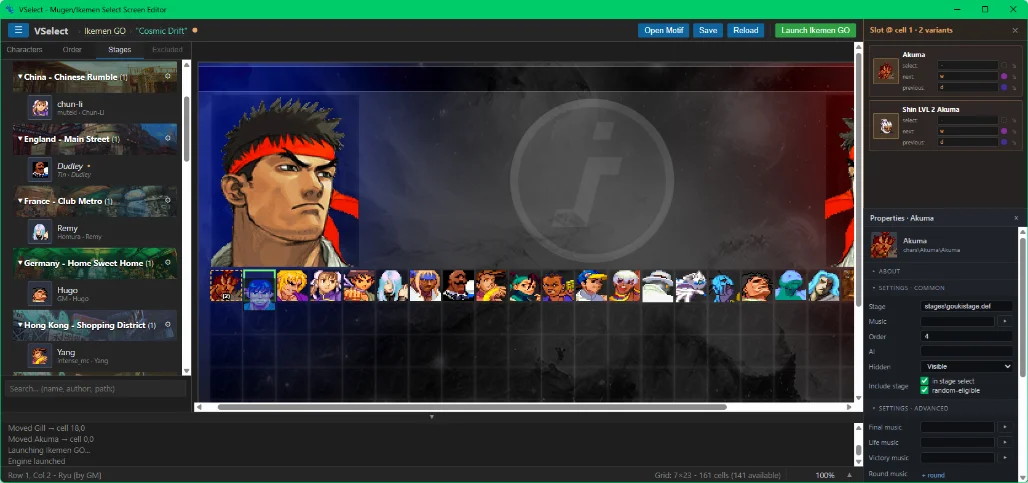Select Remy portrait in the Stages list
The image size is (1028, 483).
[x=40, y=231]
